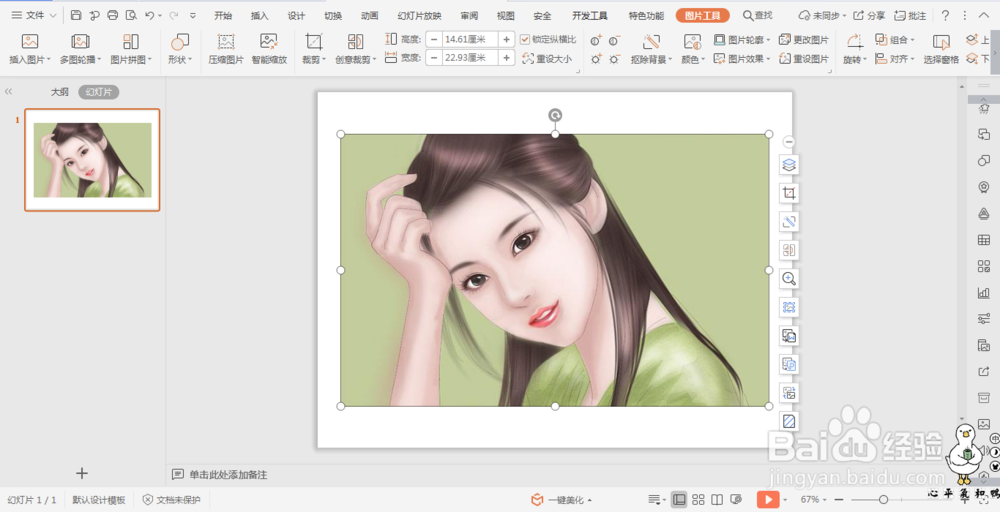Click the 查找 (Find) search button
The width and height of the screenshot is (1000, 512).
[x=758, y=15]
